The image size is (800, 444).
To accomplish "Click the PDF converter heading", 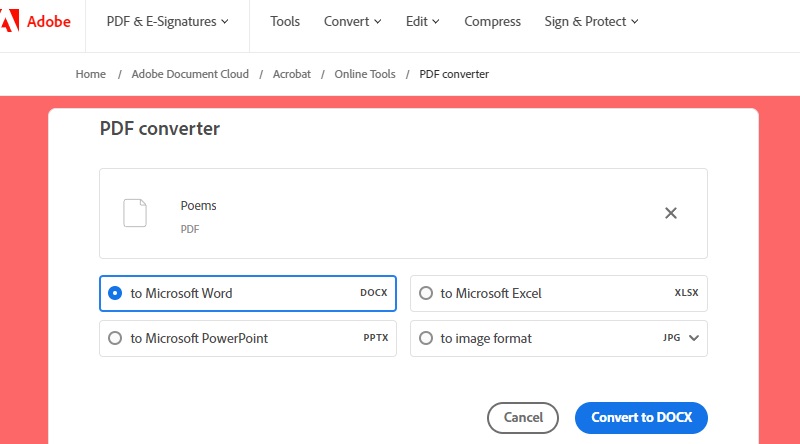I will pos(160,129).
